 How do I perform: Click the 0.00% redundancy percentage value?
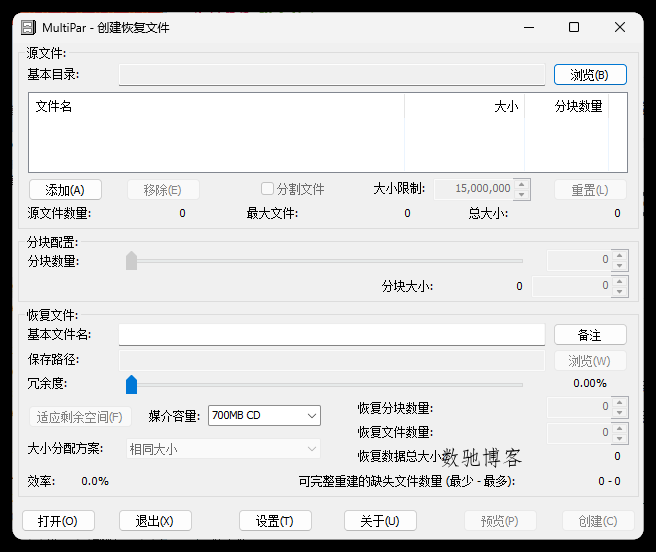589,383
